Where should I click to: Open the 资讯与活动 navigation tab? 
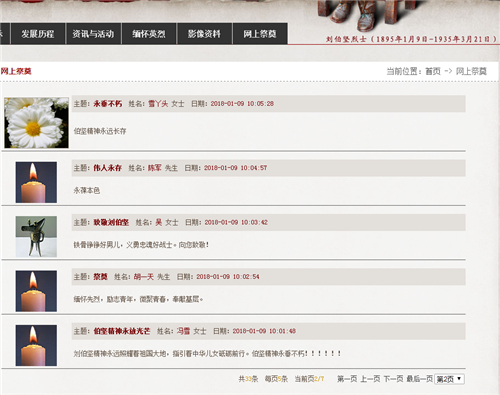(x=93, y=34)
